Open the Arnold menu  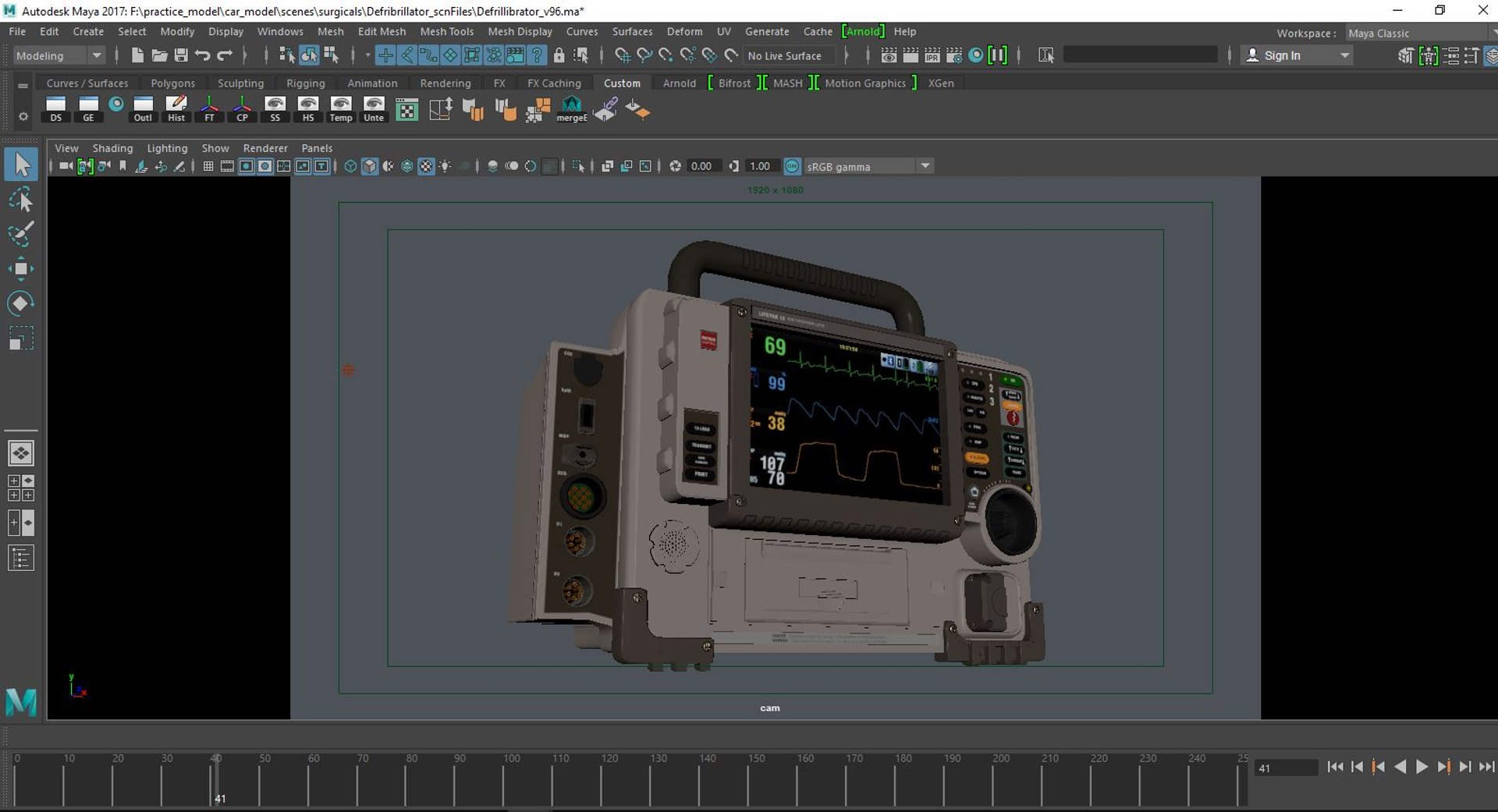[x=863, y=31]
